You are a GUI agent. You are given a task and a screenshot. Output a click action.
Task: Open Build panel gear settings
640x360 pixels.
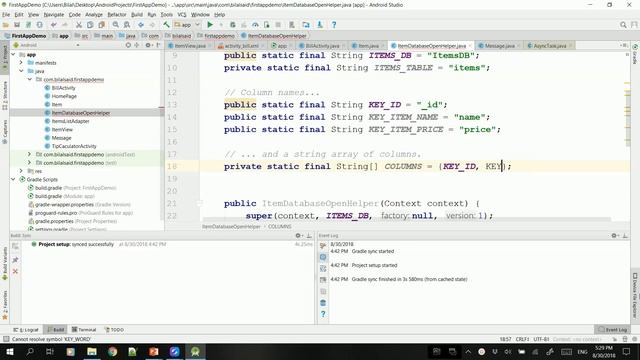point(299,236)
